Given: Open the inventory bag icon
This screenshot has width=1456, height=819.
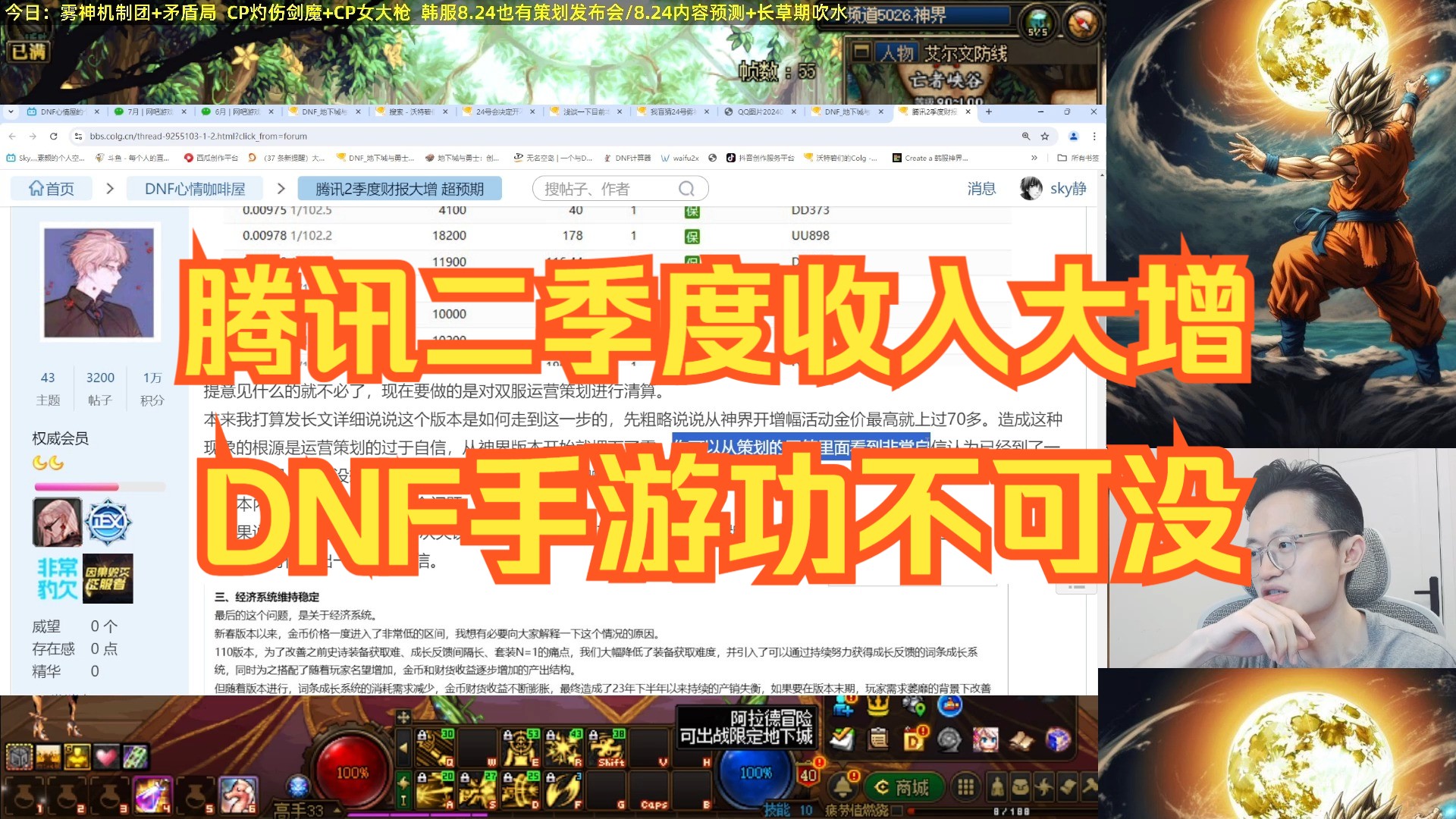Looking at the screenshot, I should pos(1021,787).
